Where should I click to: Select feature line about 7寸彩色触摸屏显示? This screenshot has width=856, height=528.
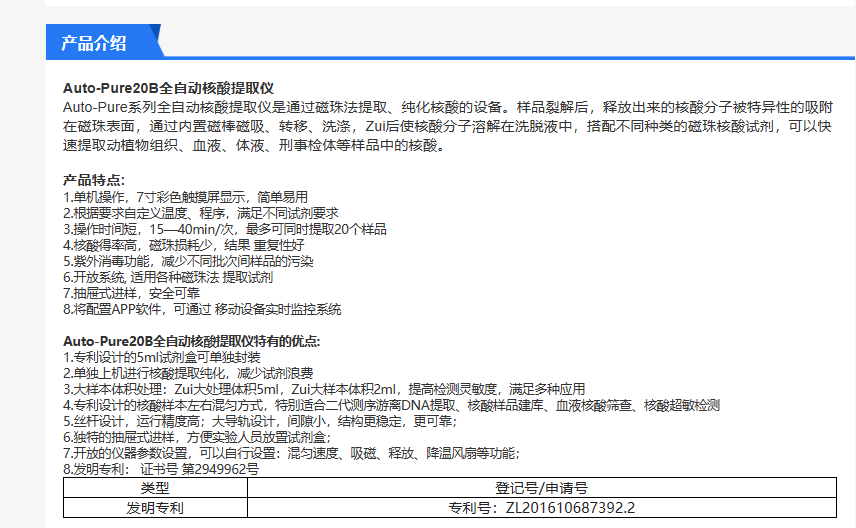click(x=185, y=197)
